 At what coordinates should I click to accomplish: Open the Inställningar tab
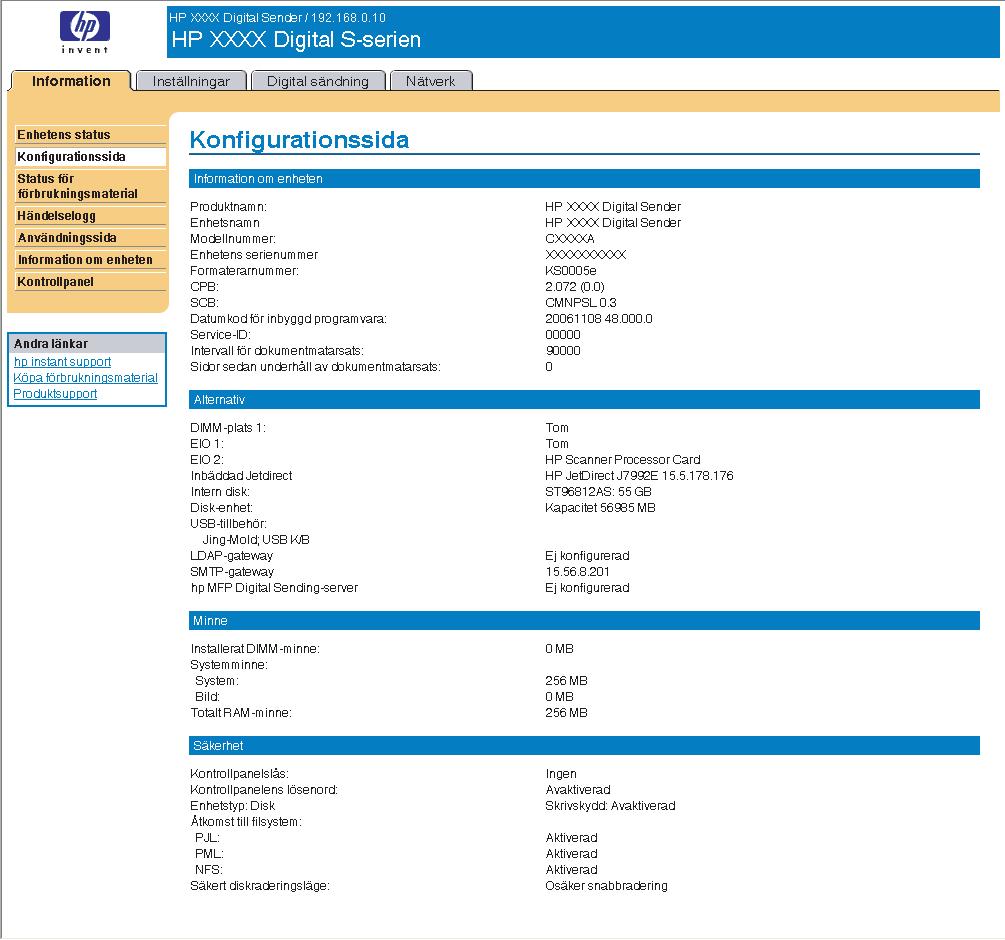coord(191,81)
